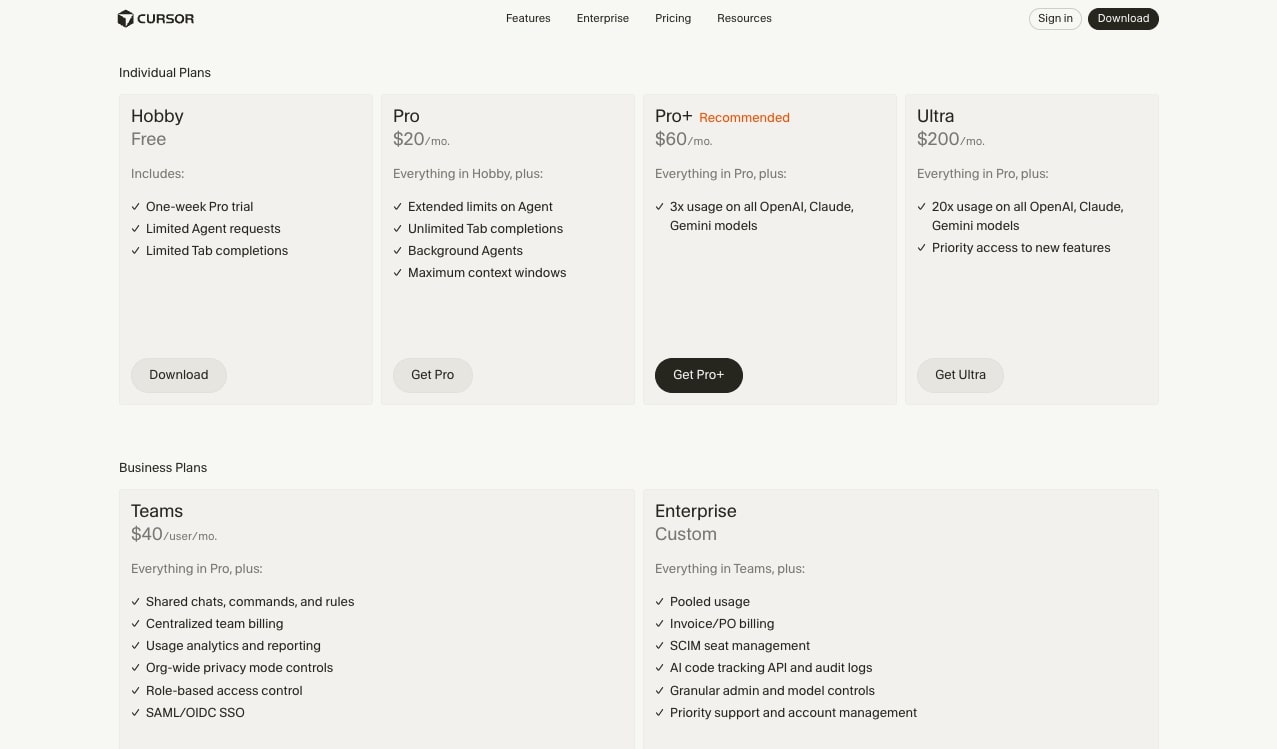This screenshot has height=749, width=1277.
Task: Click the Get Pro+ button
Action: point(698,375)
